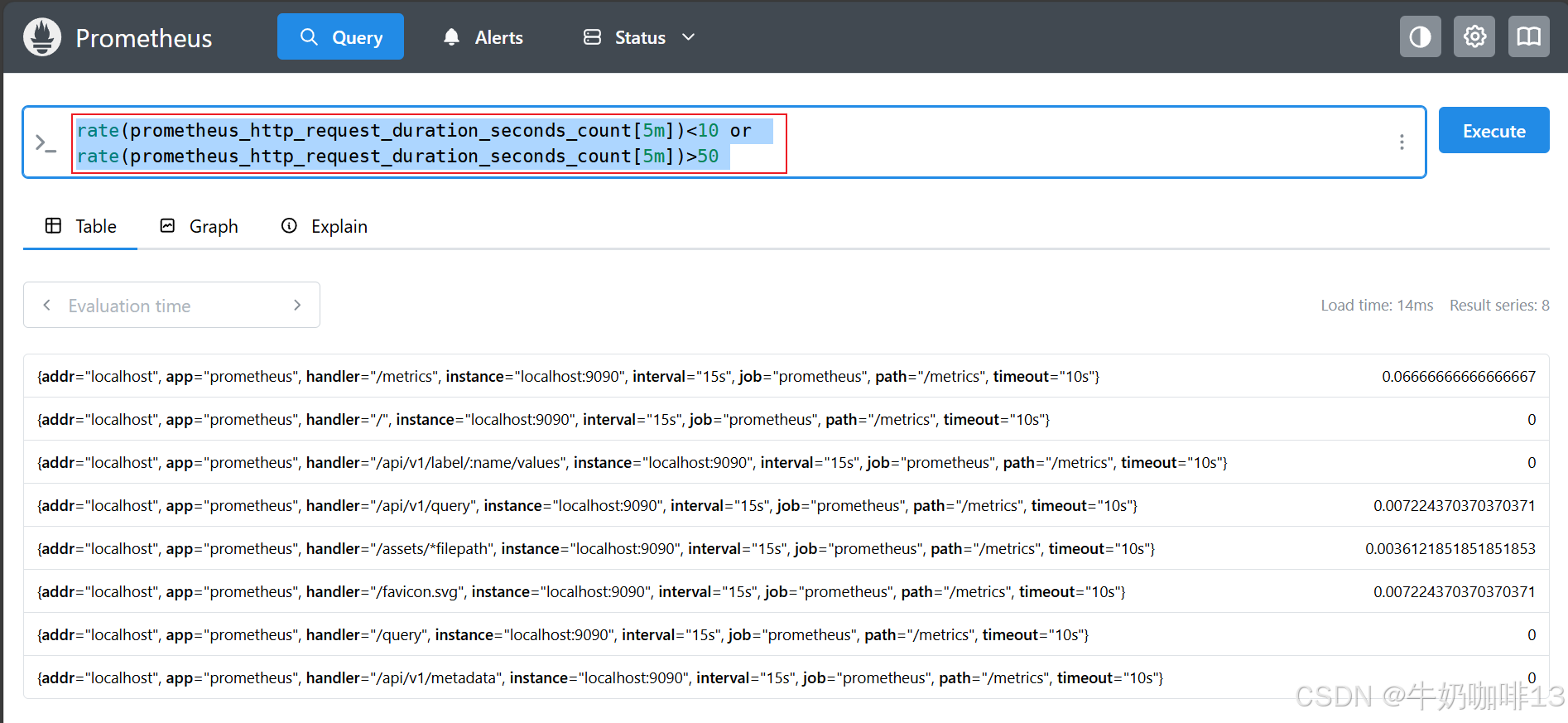The height and width of the screenshot is (723, 1568).
Task: Open the documentation book icon
Action: pyautogui.click(x=1529, y=36)
